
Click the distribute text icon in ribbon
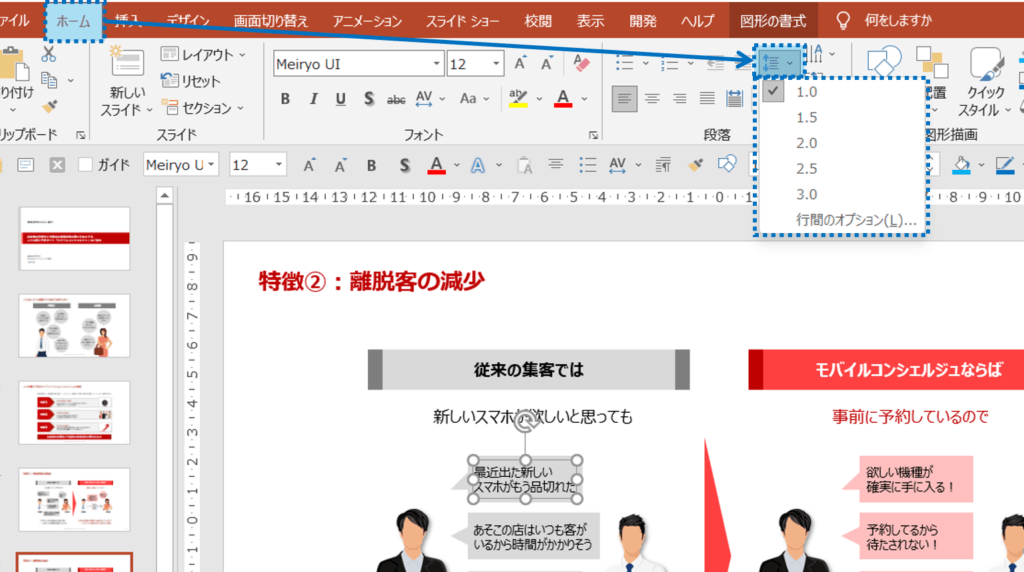pos(734,99)
